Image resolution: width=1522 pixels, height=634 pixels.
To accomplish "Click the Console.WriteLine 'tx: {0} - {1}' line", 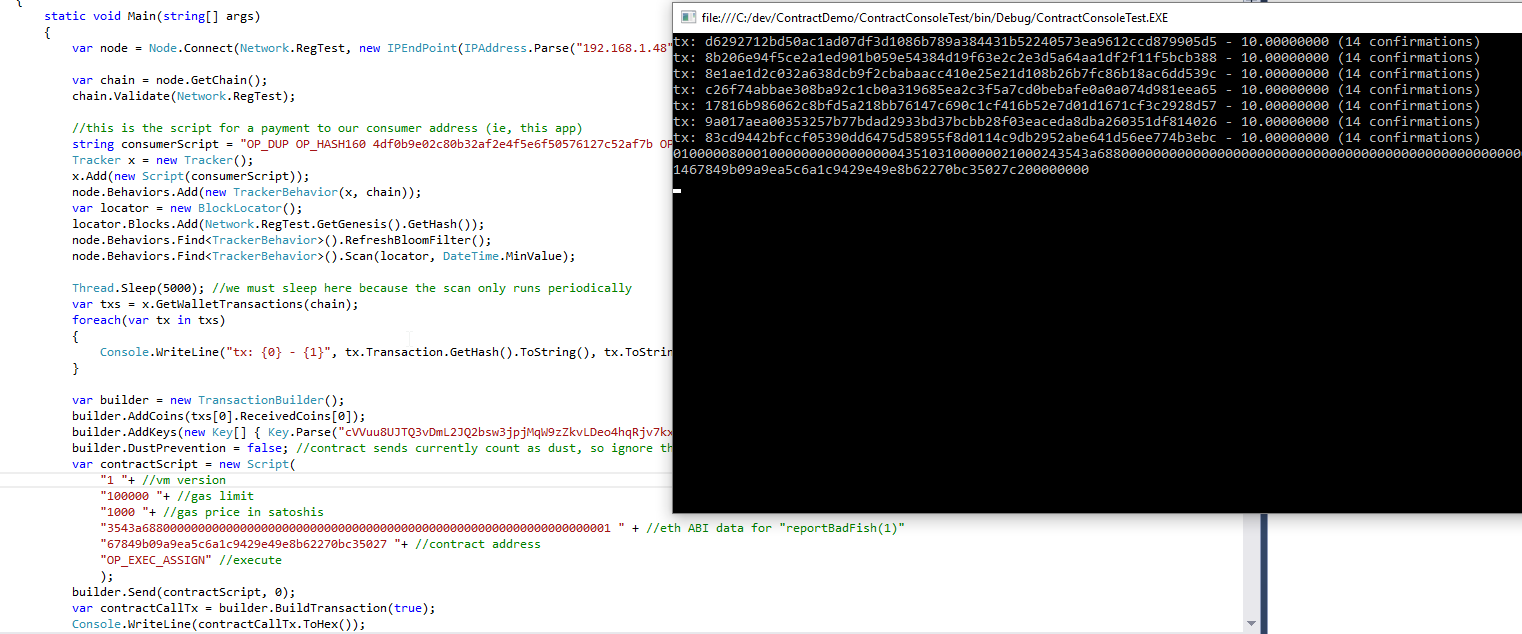I will (x=385, y=352).
